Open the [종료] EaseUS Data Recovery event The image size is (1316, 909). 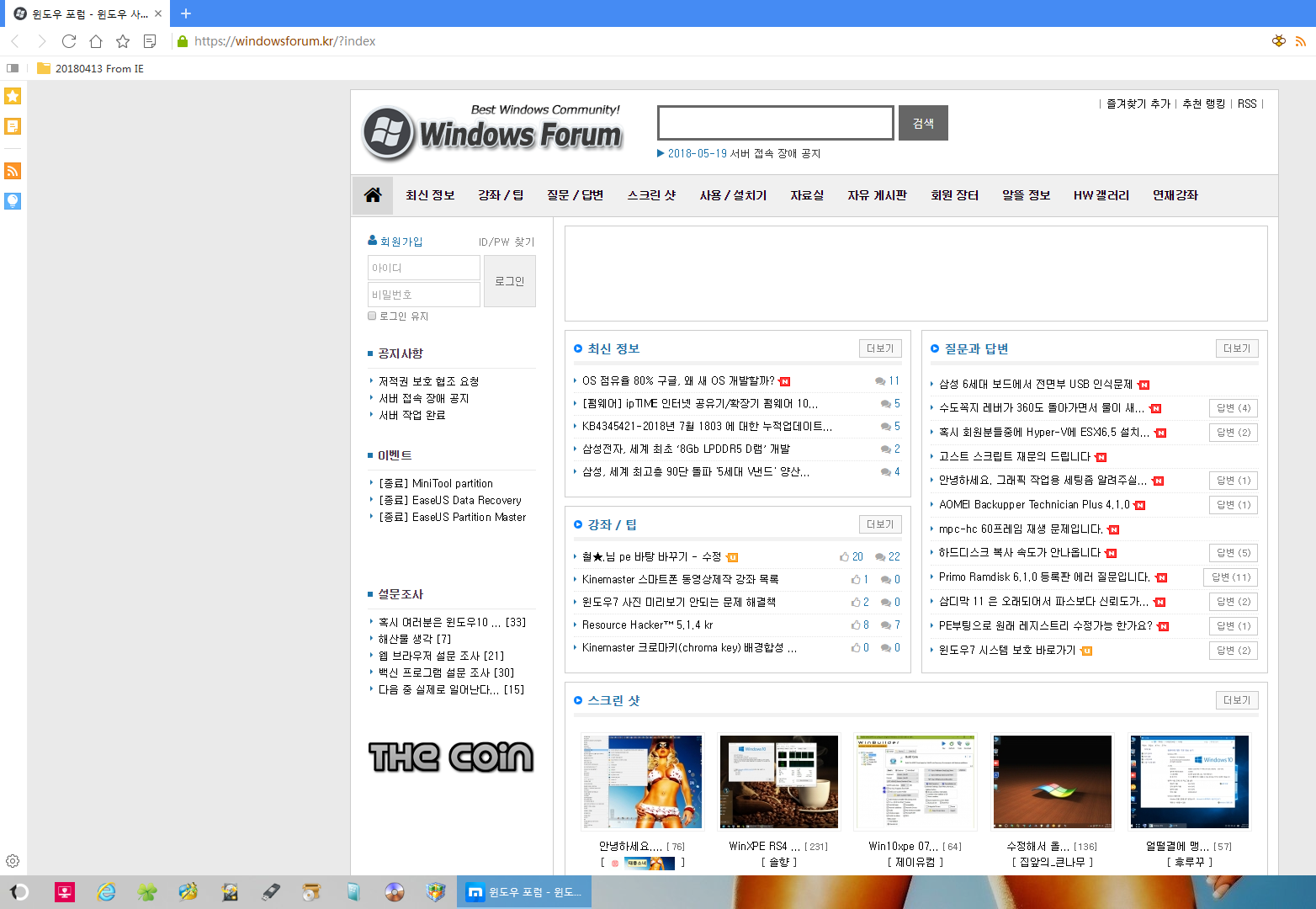point(450,500)
